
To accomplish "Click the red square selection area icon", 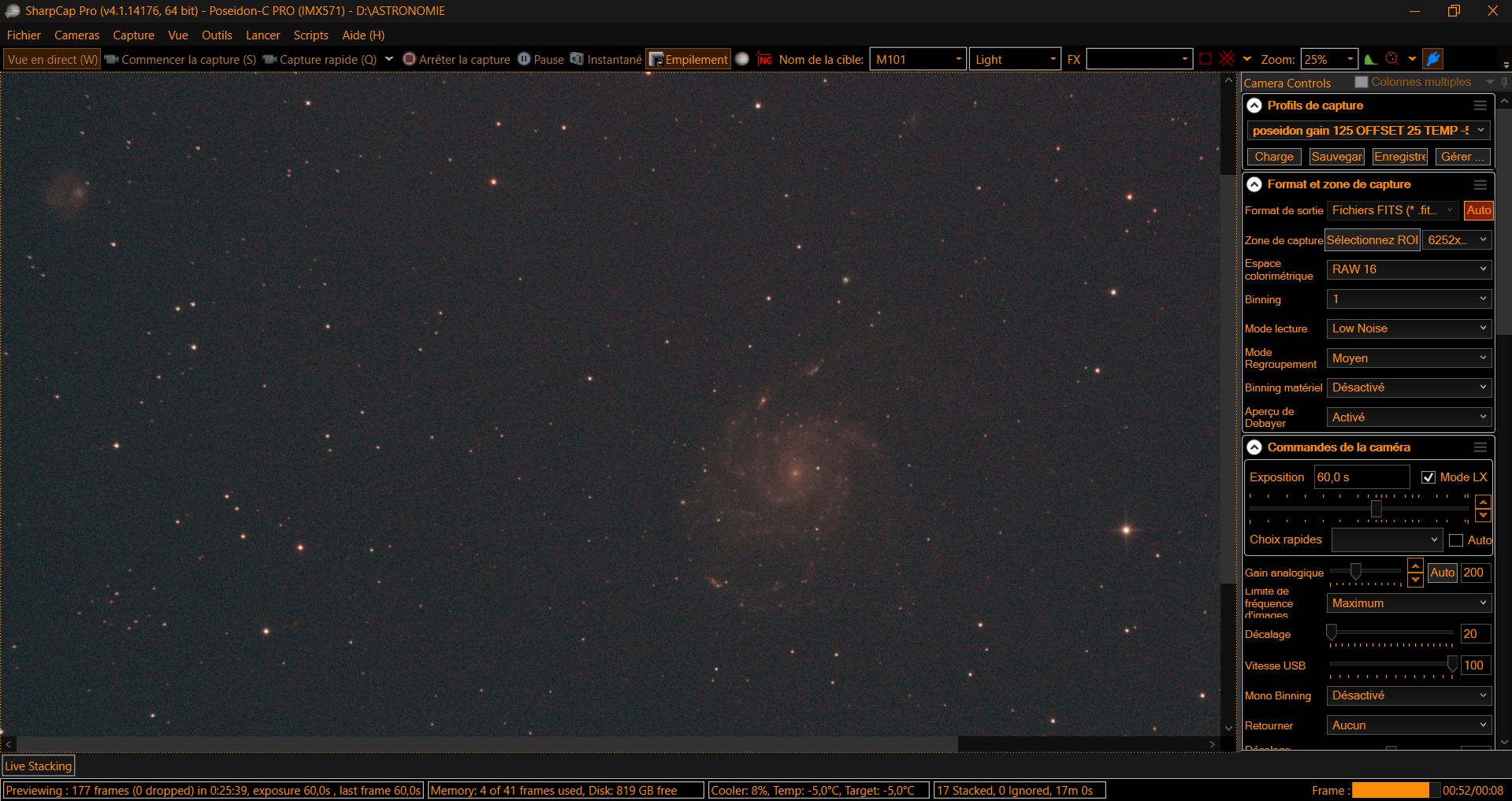I will 1206,59.
